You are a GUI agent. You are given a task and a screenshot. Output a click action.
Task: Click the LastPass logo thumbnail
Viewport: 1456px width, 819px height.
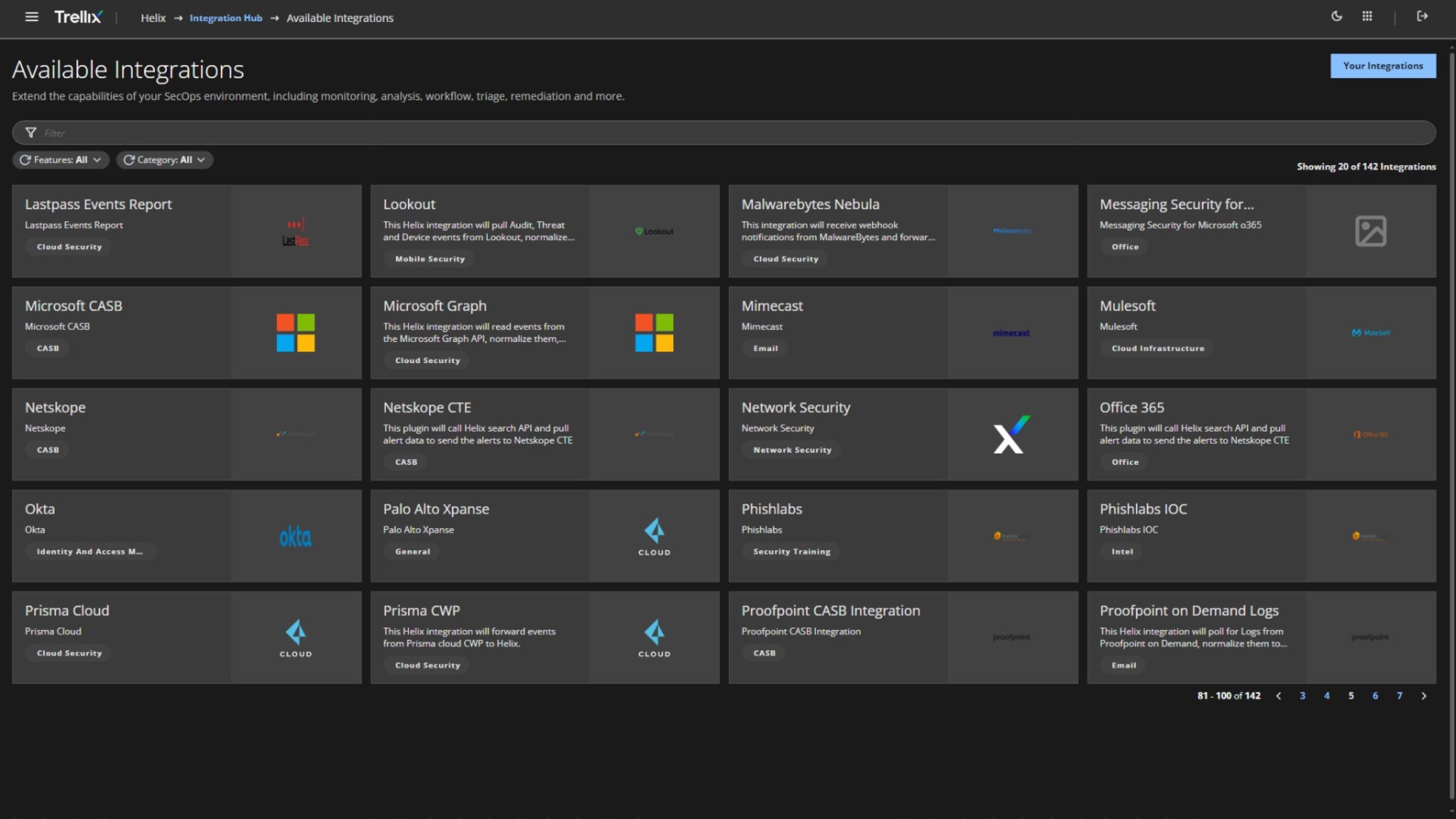coord(295,232)
